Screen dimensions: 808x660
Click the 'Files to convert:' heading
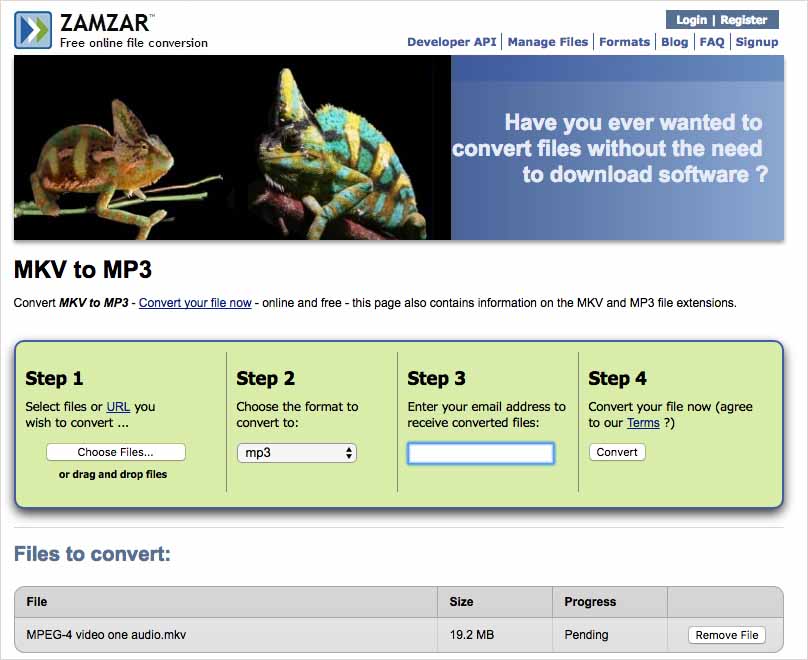(92, 554)
